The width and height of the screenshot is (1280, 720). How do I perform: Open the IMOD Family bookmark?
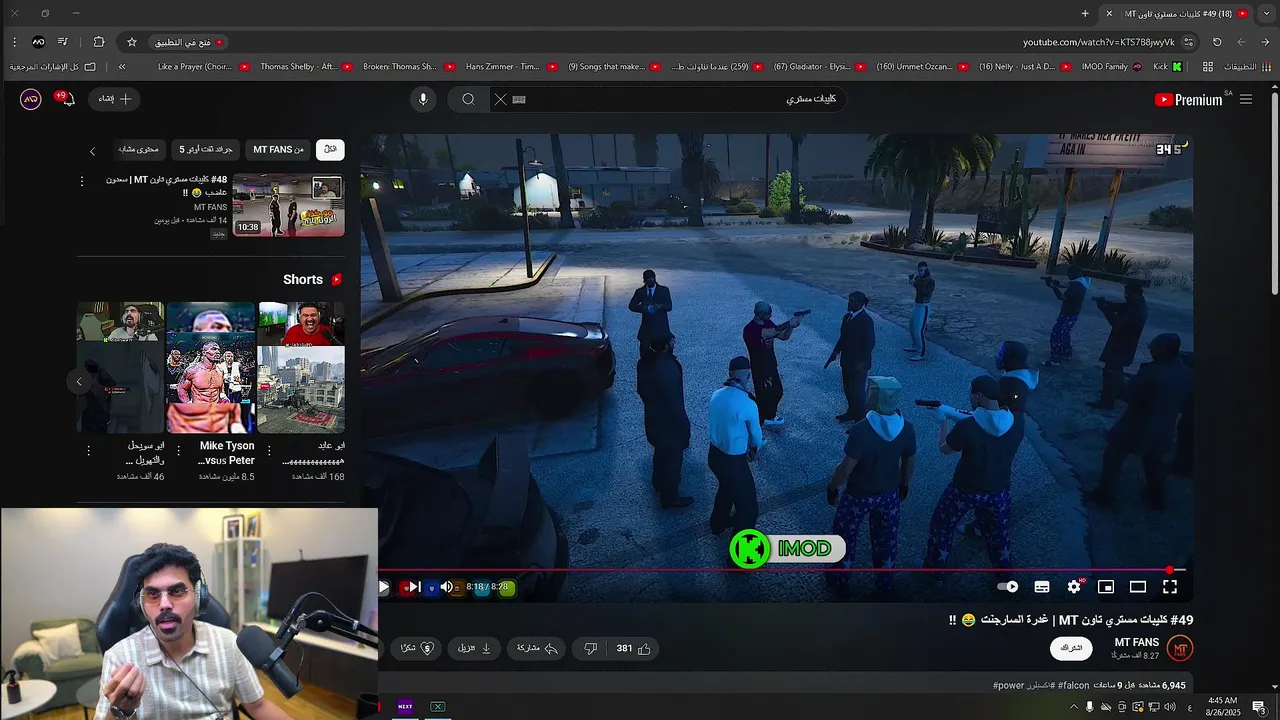pos(1111,66)
